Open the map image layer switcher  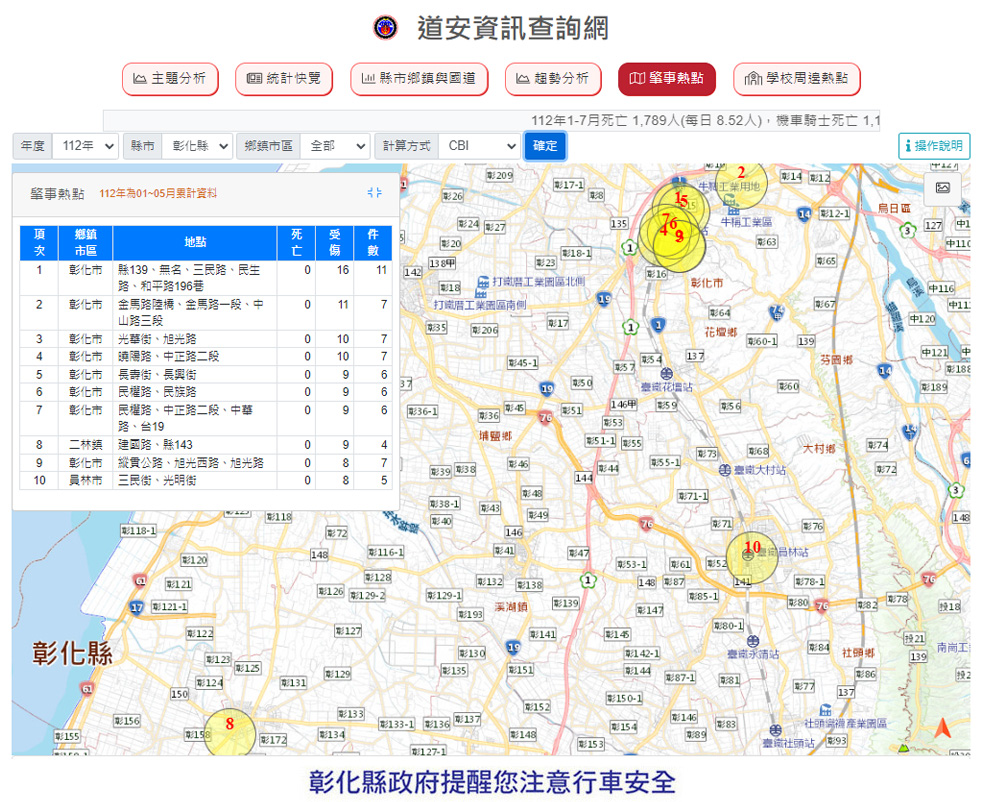click(x=942, y=188)
